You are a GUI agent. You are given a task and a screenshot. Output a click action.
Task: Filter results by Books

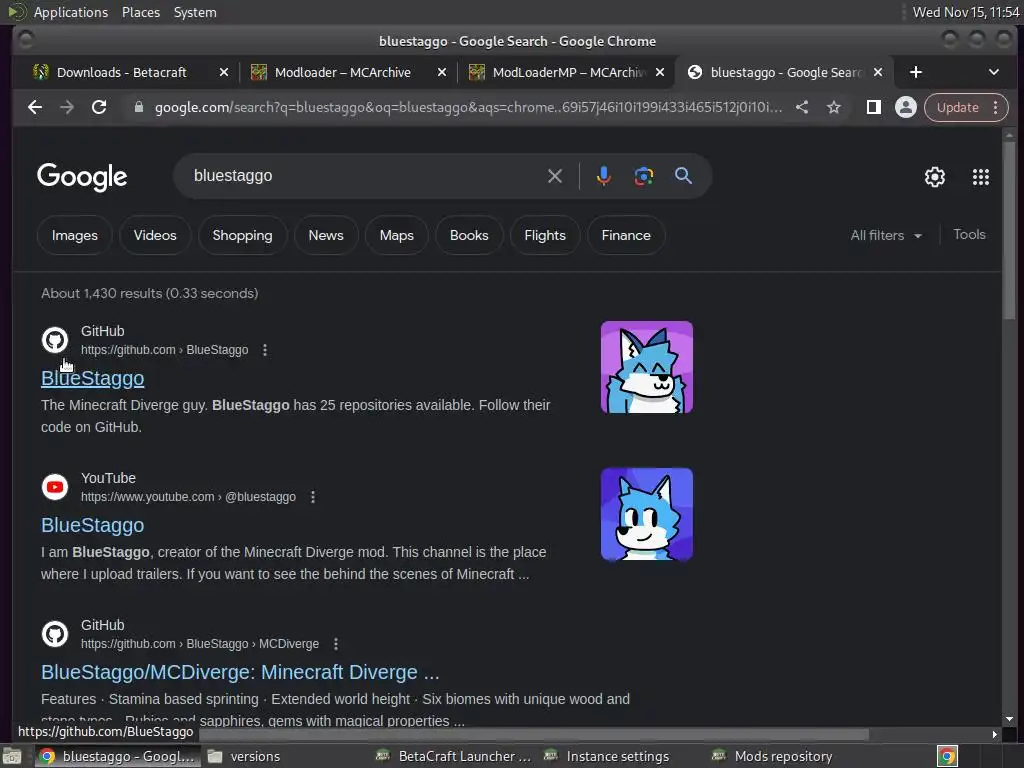click(469, 235)
